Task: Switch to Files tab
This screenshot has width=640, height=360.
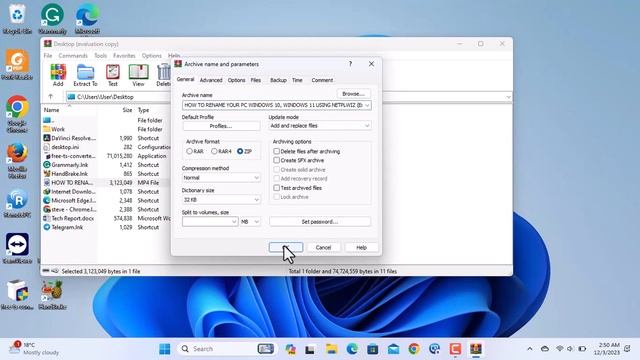Action: click(x=256, y=80)
